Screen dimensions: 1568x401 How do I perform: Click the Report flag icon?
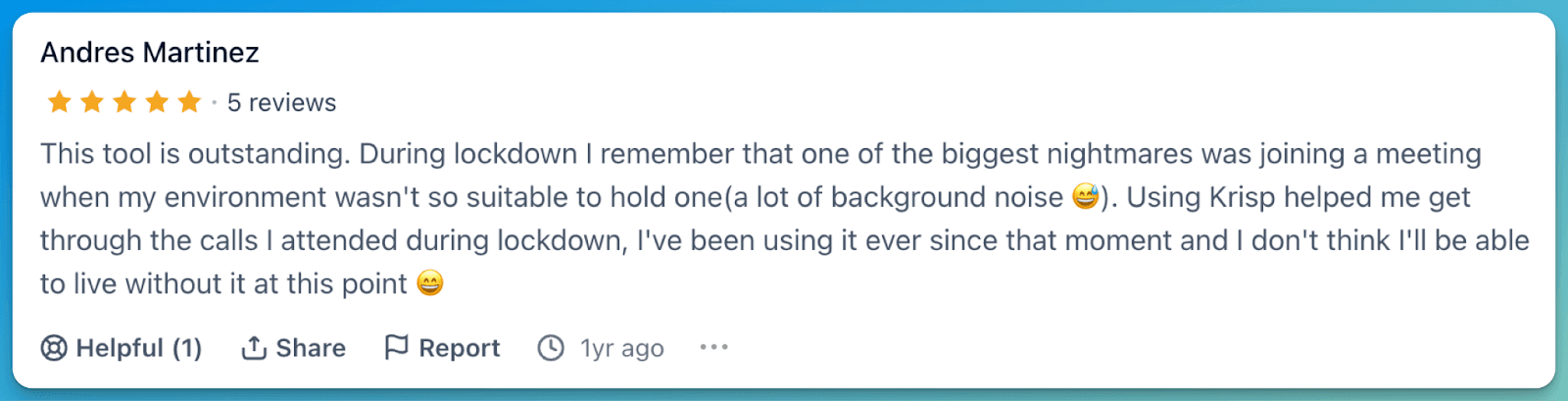pyautogui.click(x=396, y=347)
